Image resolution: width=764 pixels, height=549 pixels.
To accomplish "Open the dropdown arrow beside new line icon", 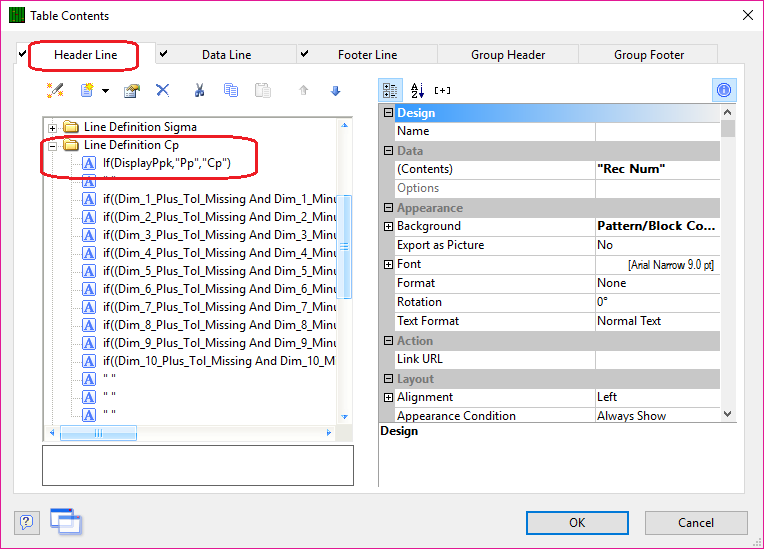I will pos(105,91).
